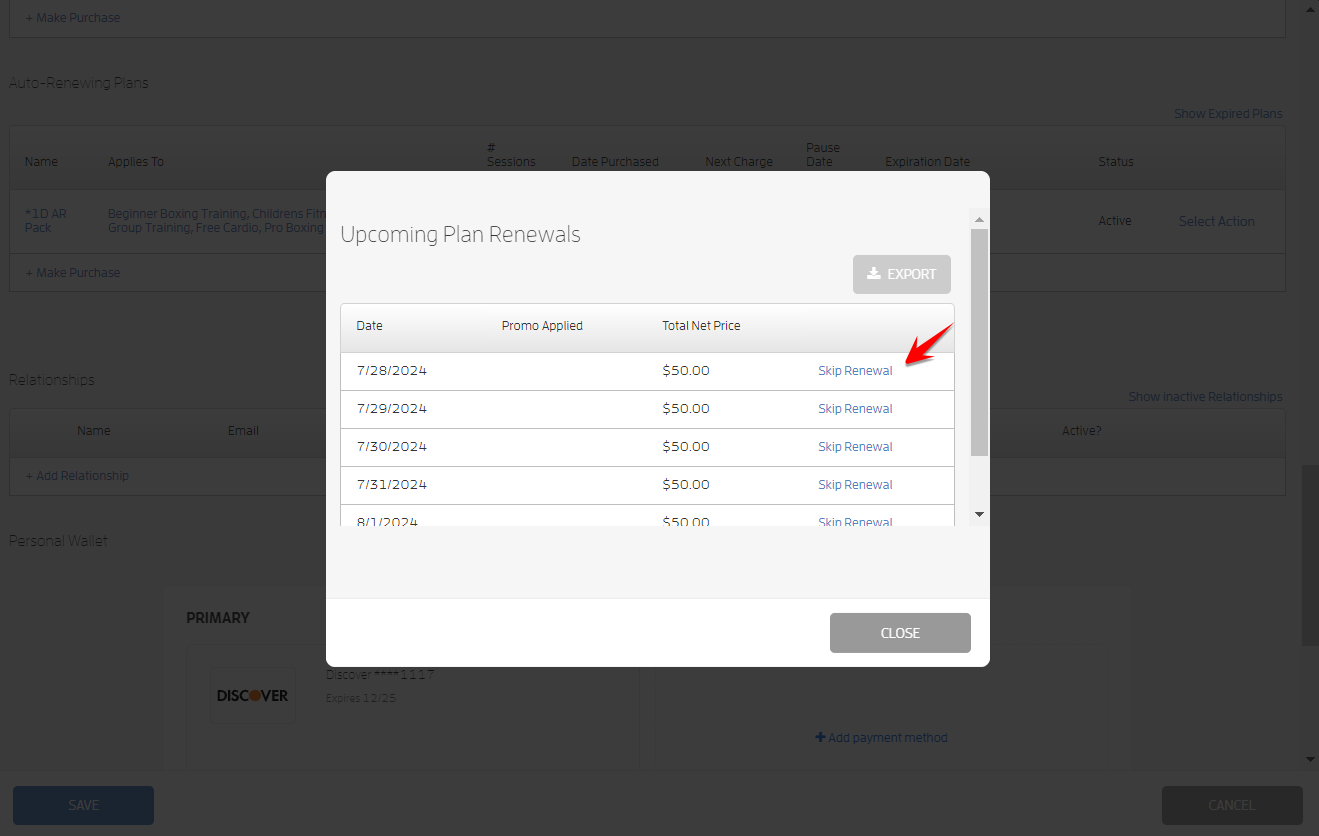Select the 7/31/2024 date cell

[x=391, y=485]
